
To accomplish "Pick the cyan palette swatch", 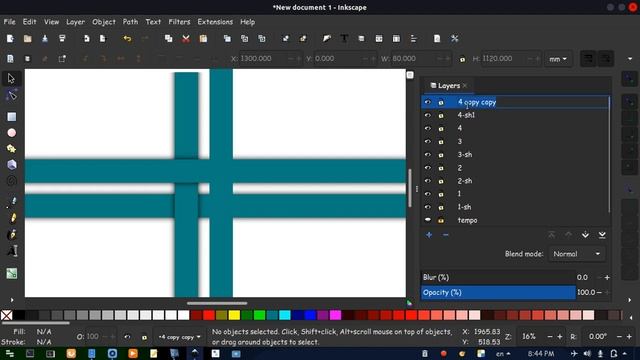I will [285, 315].
